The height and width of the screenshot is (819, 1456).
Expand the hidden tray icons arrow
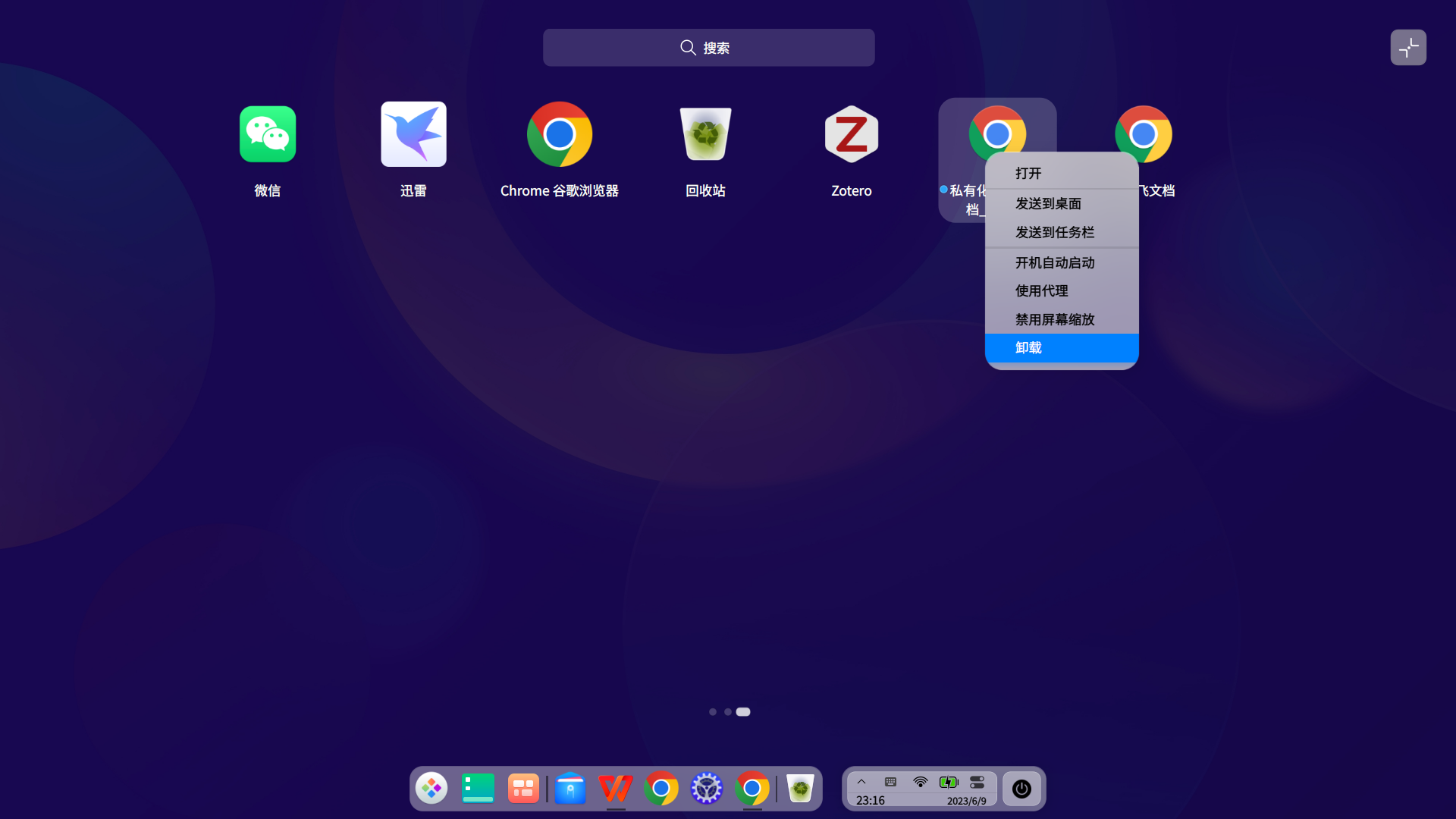[861, 782]
